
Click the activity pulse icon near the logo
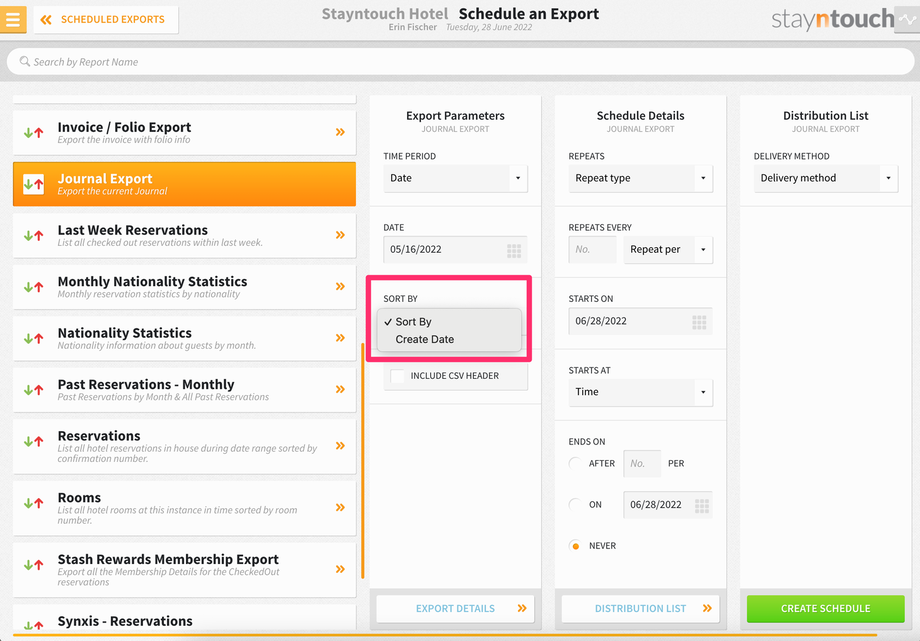[x=907, y=19]
